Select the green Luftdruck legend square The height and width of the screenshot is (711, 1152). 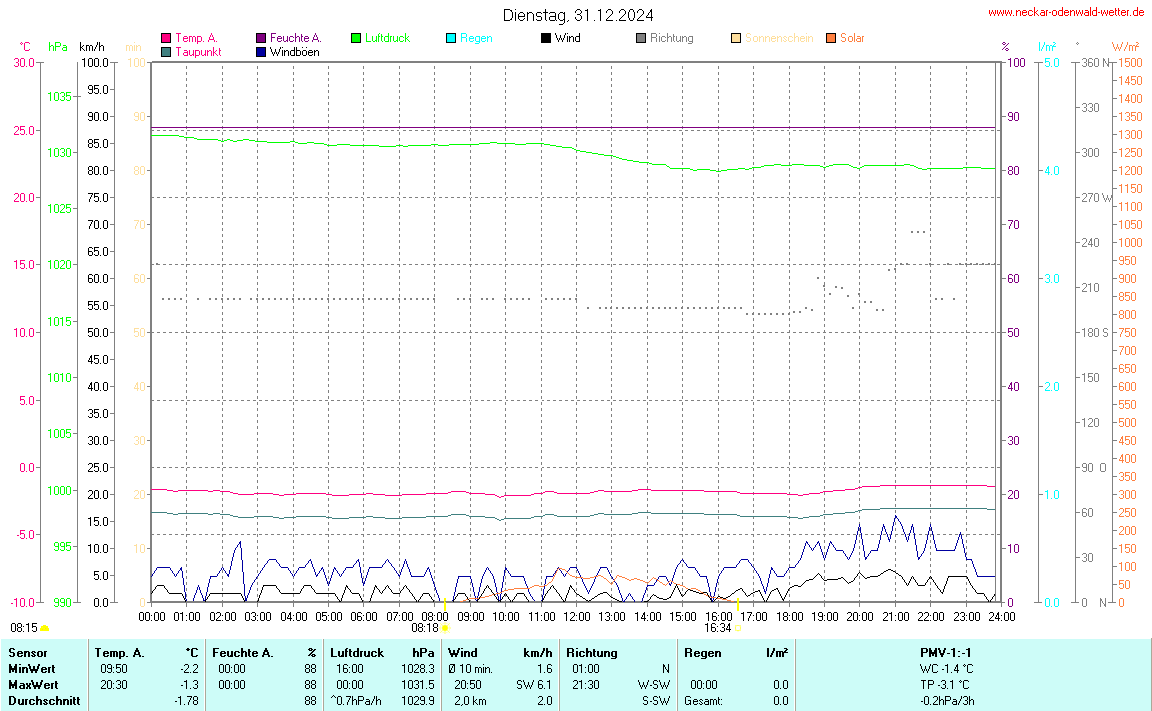356,38
